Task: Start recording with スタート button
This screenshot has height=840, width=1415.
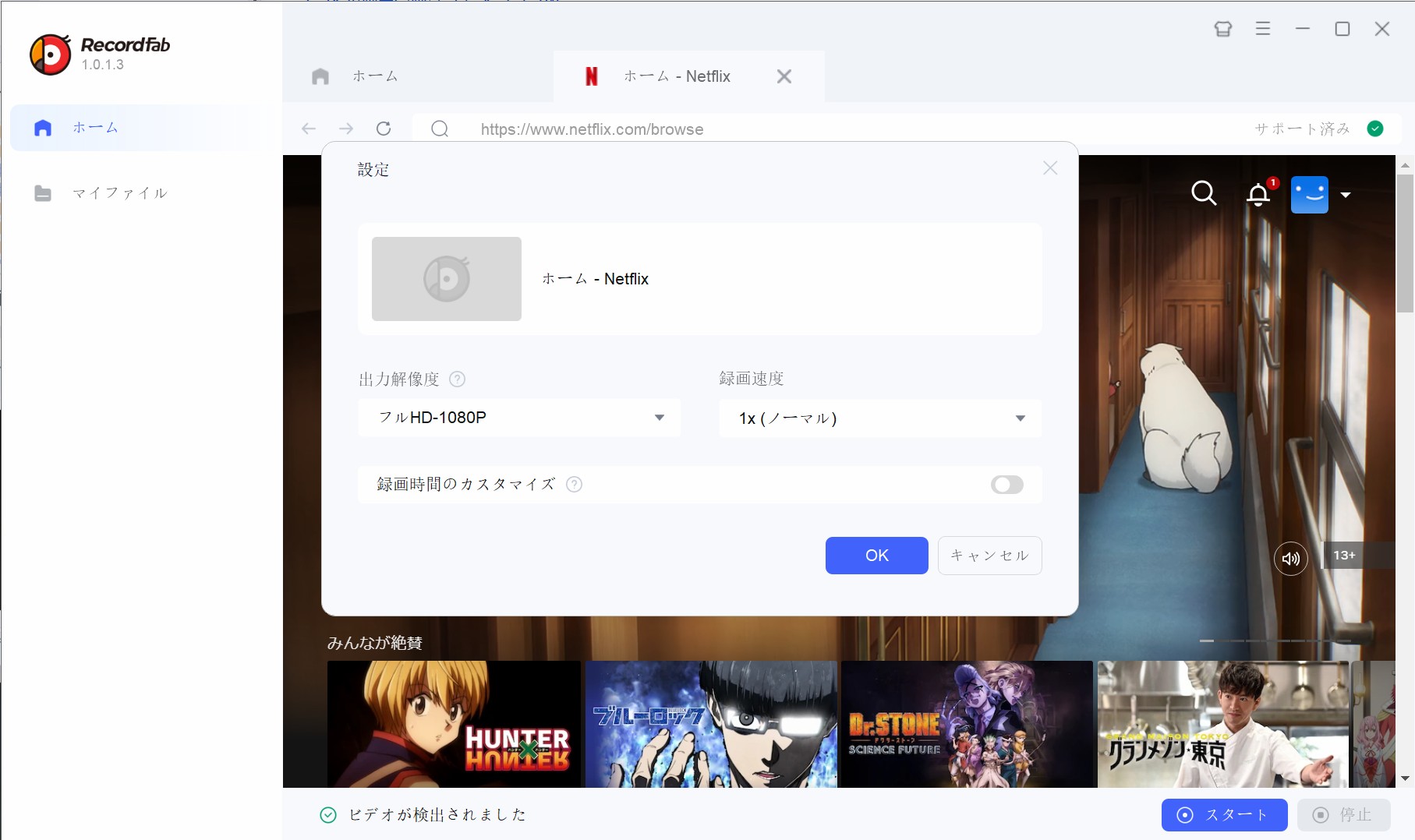Action: [1224, 815]
